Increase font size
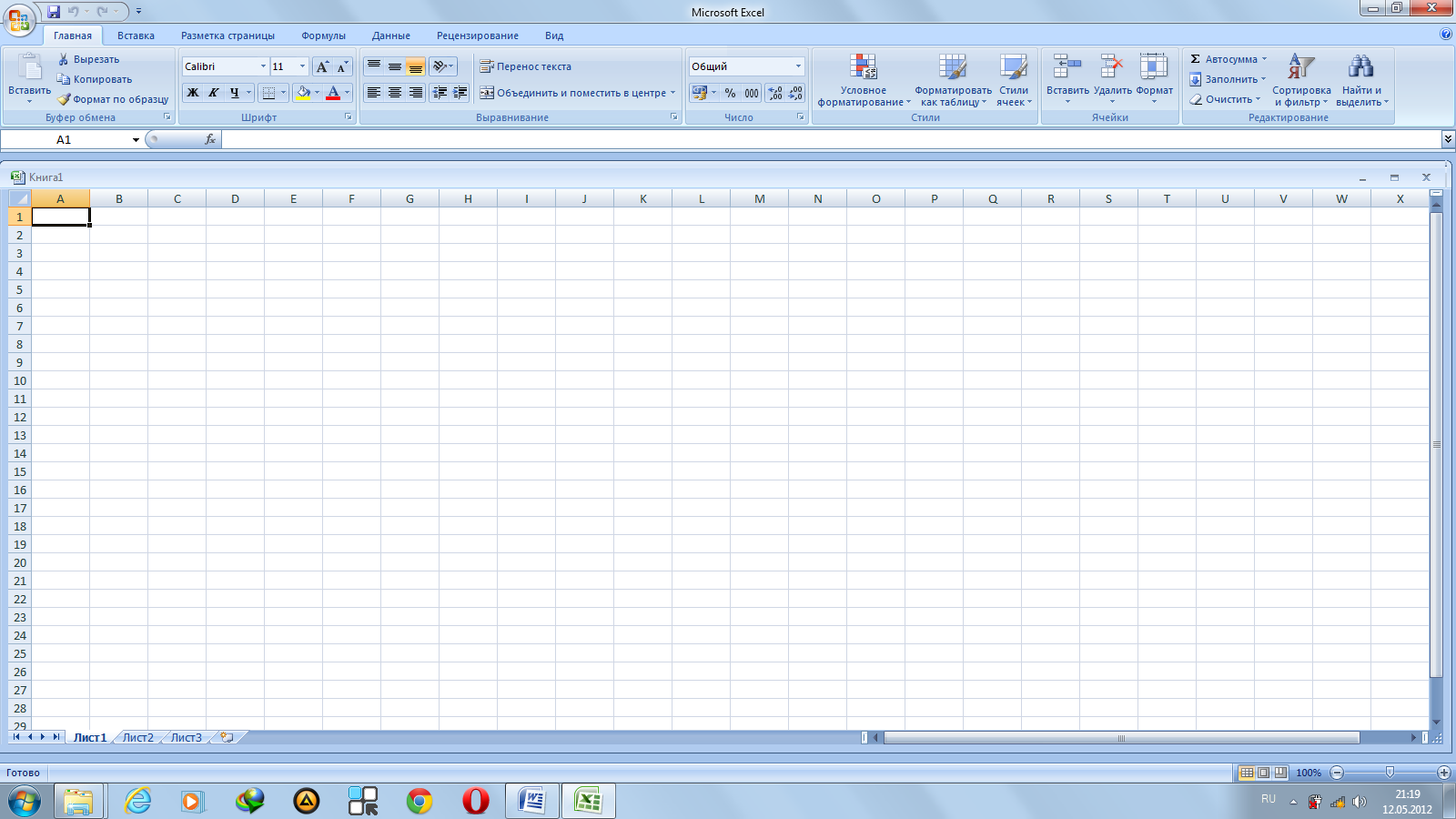This screenshot has width=1456, height=819. (x=322, y=66)
